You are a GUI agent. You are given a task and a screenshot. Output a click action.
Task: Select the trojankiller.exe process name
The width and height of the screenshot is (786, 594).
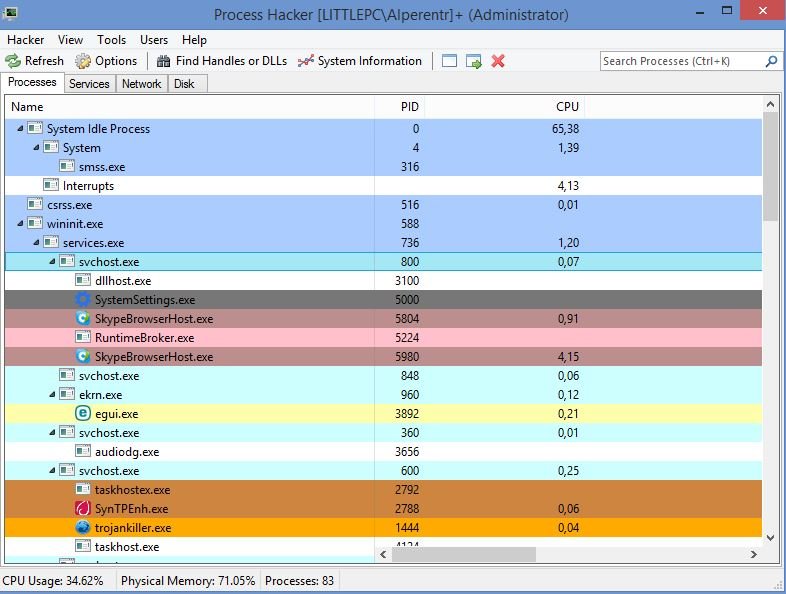pos(133,528)
